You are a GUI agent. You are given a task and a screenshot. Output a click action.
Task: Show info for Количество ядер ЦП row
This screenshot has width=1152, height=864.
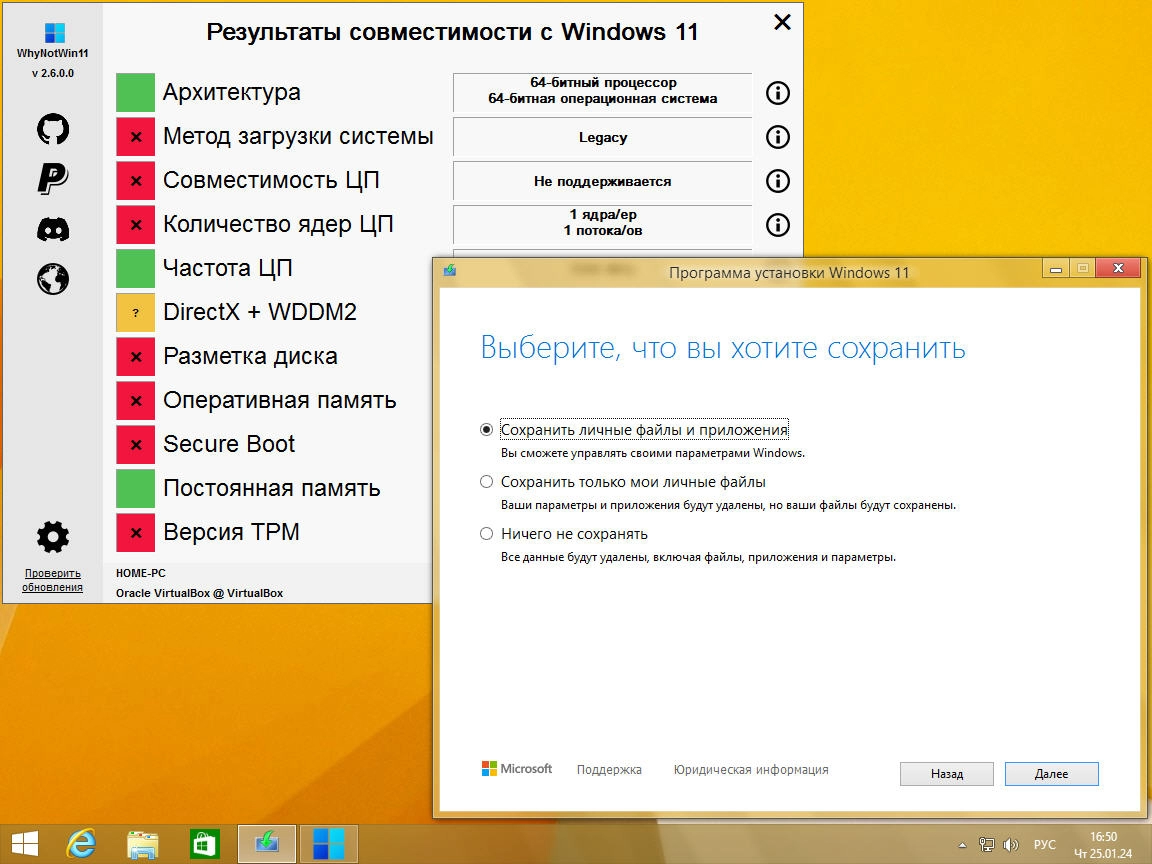[x=777, y=225]
